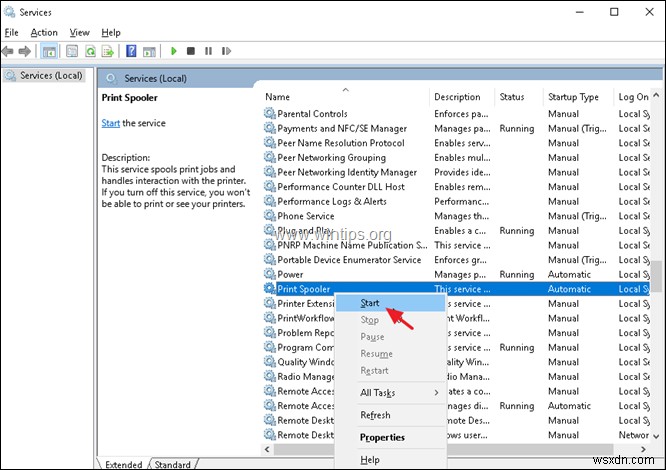
Task: Click the Stop Service square icon
Action: click(x=191, y=51)
